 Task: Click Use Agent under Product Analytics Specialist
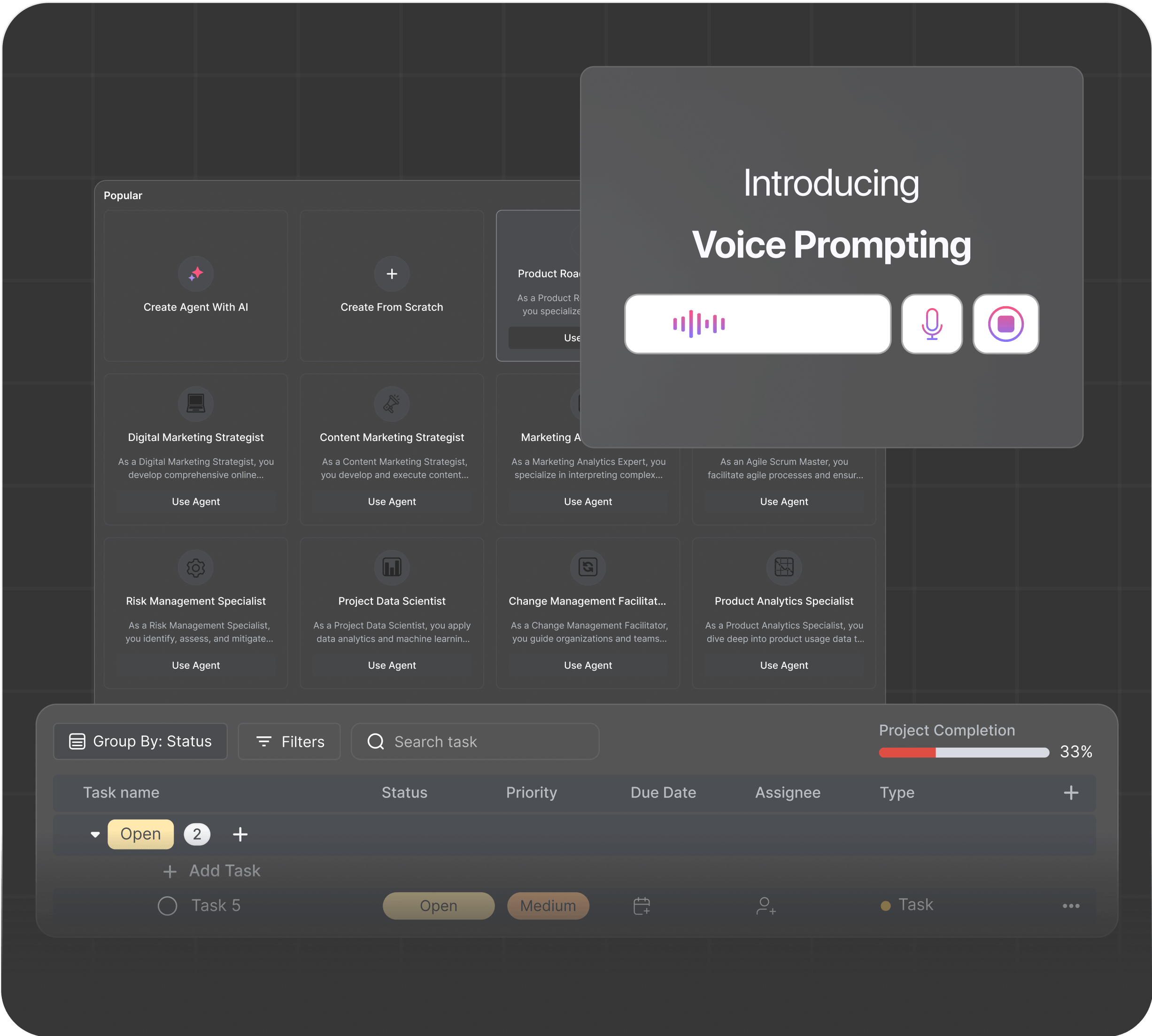783,665
